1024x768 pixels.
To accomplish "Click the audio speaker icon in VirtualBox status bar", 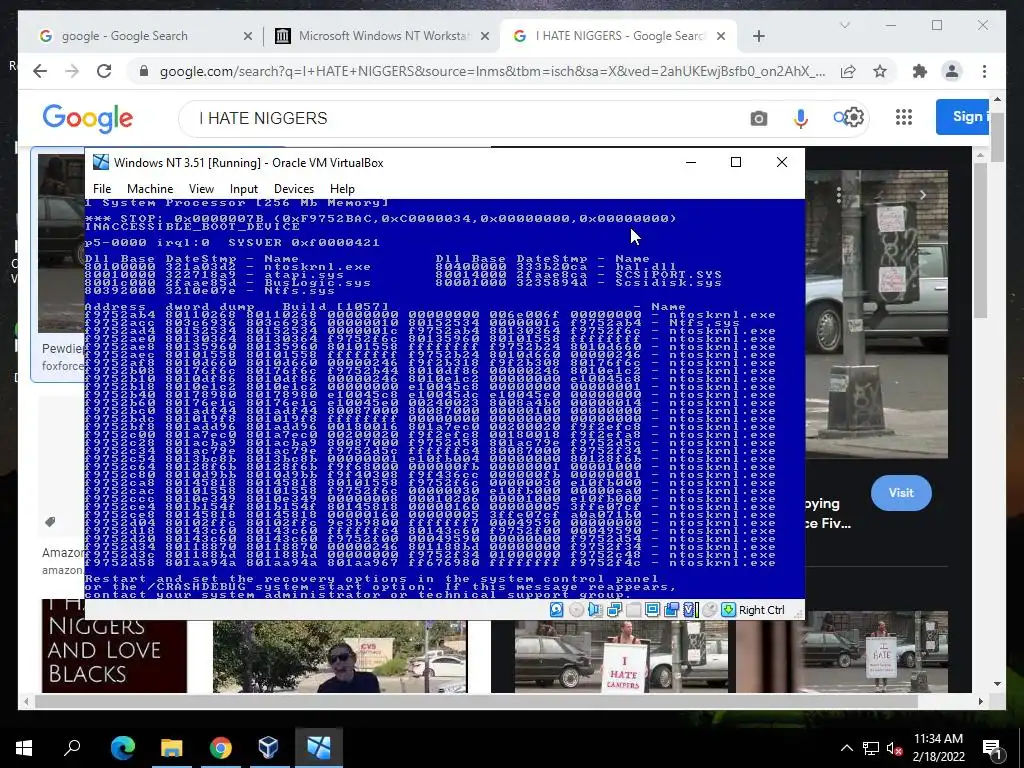I will (x=595, y=610).
